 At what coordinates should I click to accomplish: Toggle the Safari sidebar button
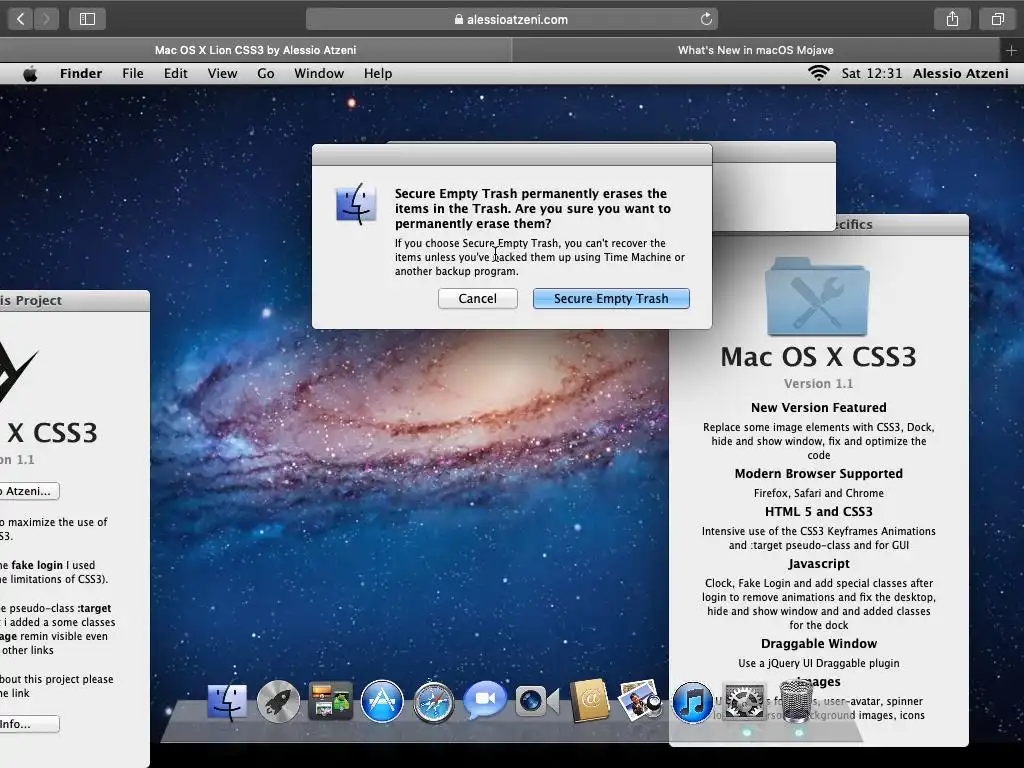click(88, 19)
